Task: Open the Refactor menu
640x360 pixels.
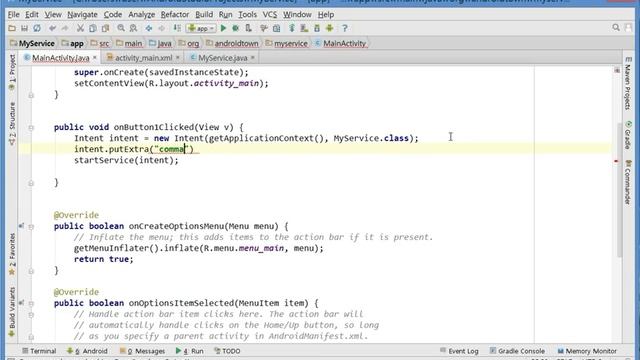Action: pyautogui.click(x=175, y=15)
